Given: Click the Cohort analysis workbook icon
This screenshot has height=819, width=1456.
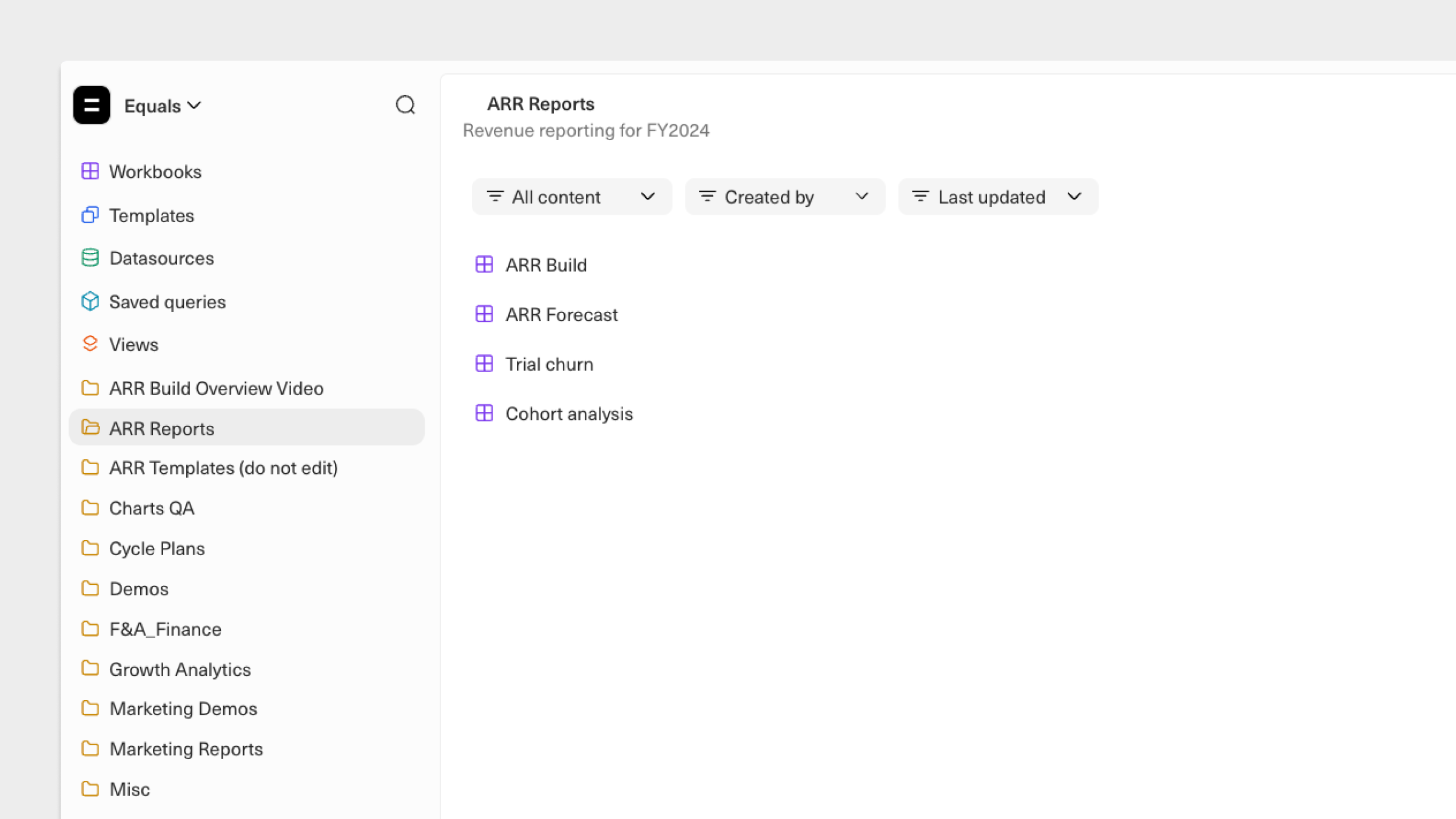Looking at the screenshot, I should [x=484, y=413].
